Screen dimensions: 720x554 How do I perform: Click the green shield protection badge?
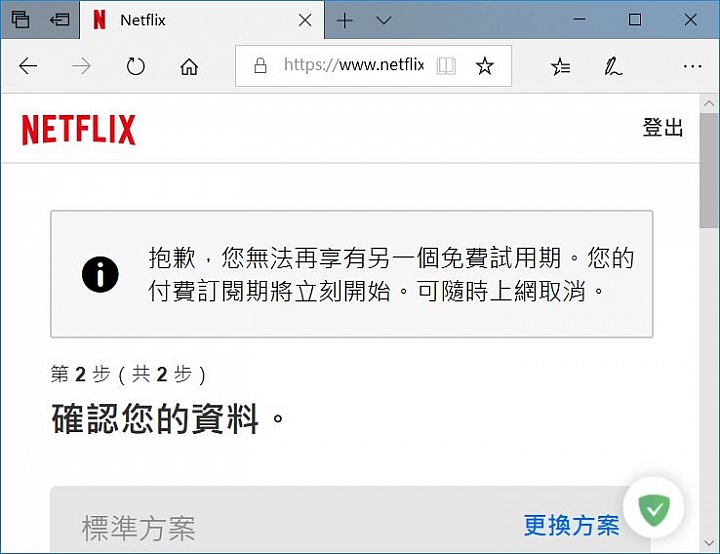click(654, 508)
